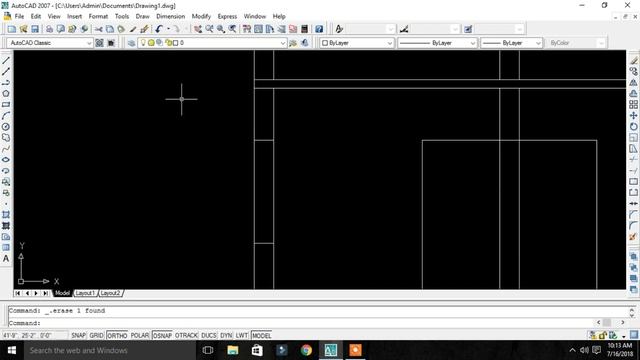Select the Rotate tool

tap(633, 127)
